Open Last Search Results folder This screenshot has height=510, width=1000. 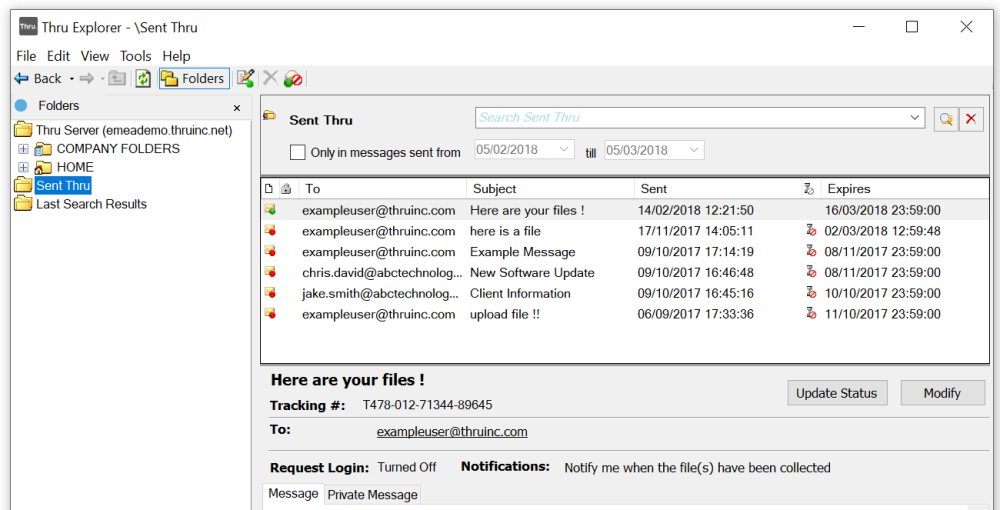(91, 204)
